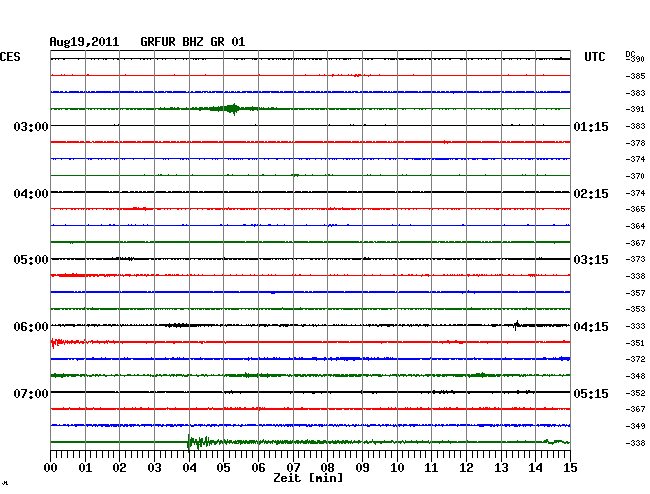This screenshot has height=494, width=650.
Task: Click the 03:15 UTC time label
Action: [591, 260]
